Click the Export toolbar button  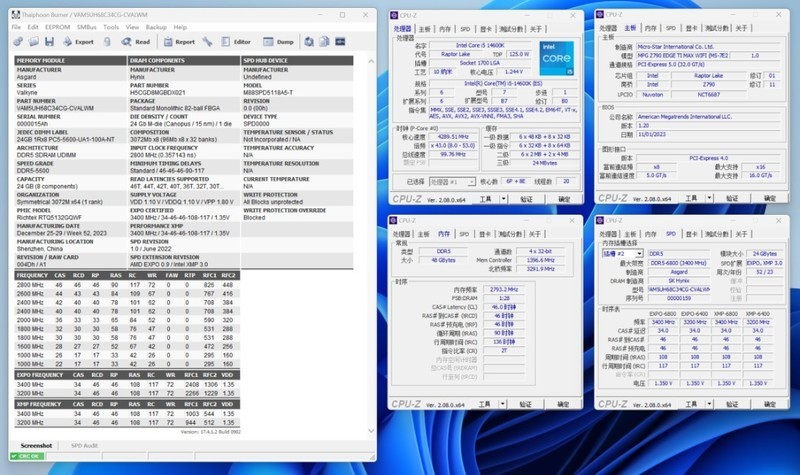coord(78,42)
